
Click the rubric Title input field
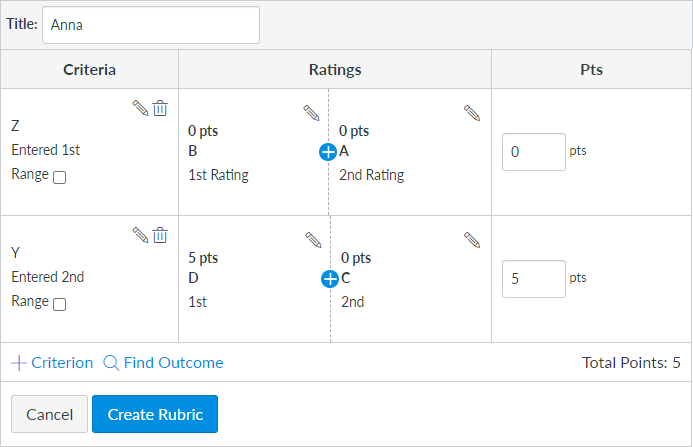coord(150,25)
